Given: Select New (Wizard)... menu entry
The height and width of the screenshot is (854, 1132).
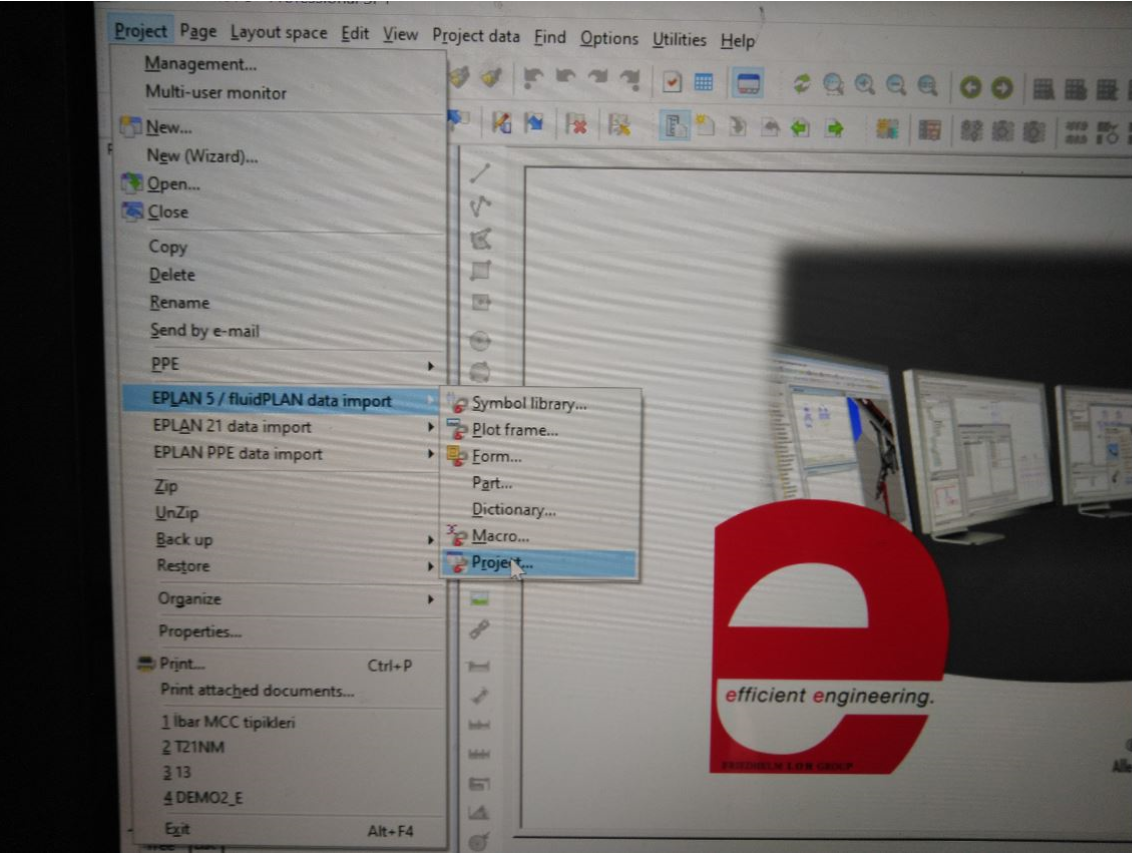Looking at the screenshot, I should pos(202,156).
